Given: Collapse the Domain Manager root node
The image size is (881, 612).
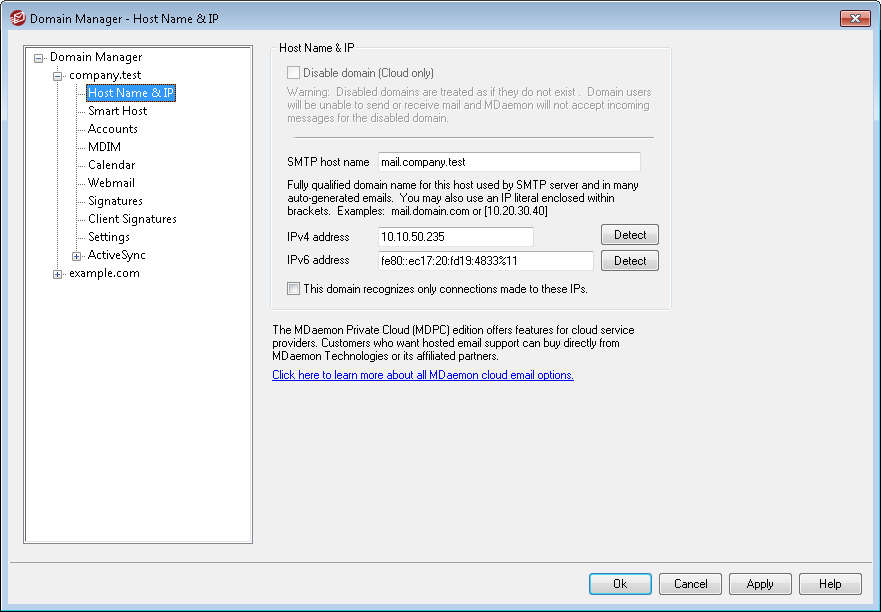Looking at the screenshot, I should [x=39, y=58].
